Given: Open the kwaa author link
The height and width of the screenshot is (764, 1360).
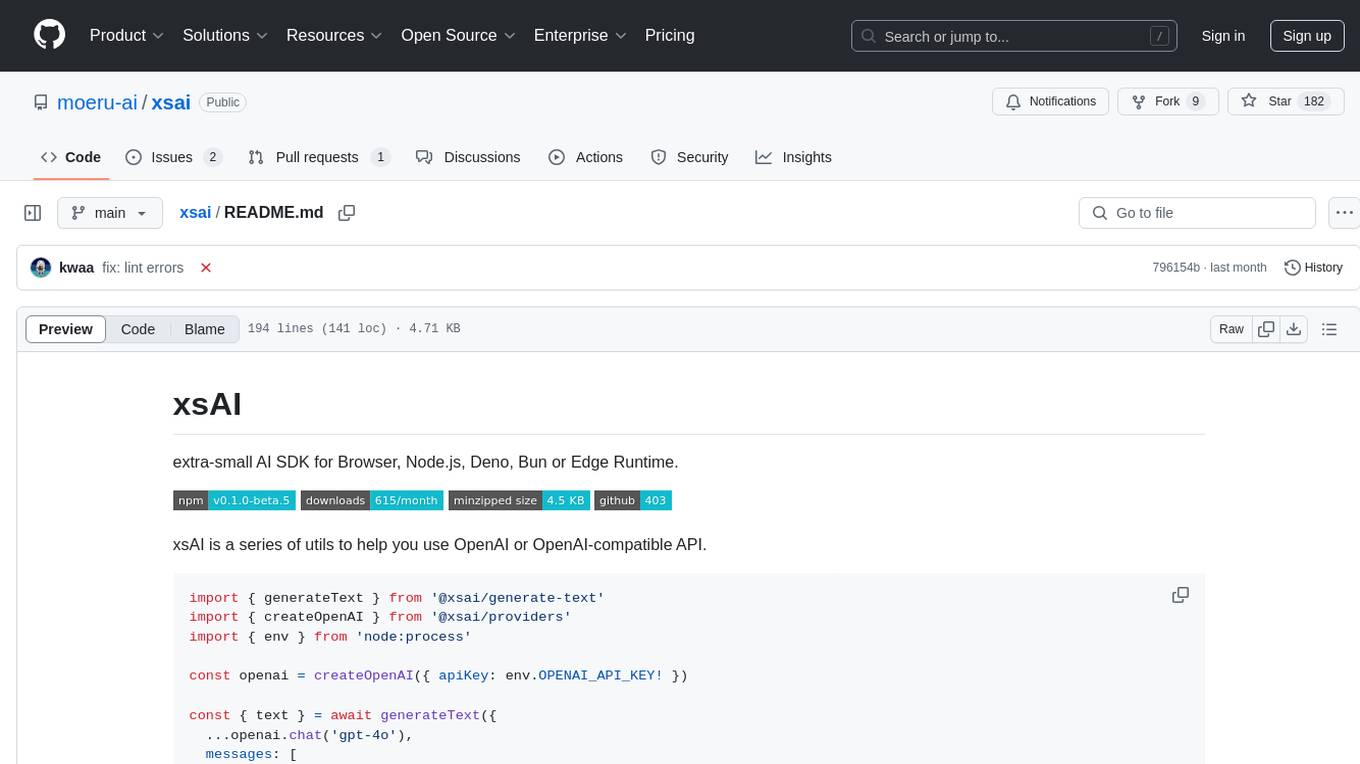Looking at the screenshot, I should [77, 268].
